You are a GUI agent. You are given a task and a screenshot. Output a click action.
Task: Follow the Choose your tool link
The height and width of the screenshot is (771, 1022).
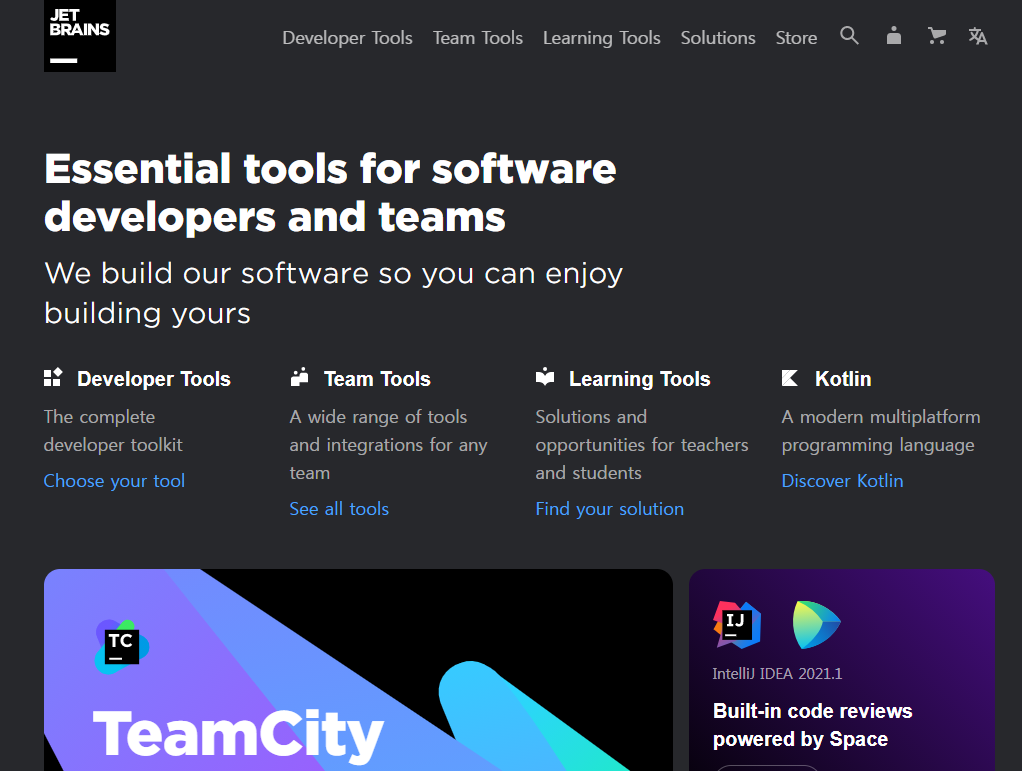click(x=114, y=481)
